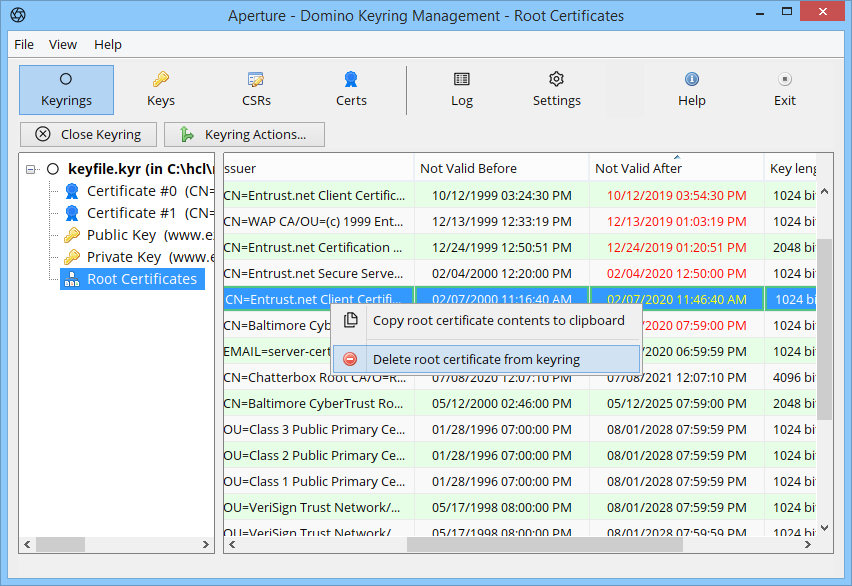852x586 pixels.
Task: Click the tree panel scroll left arrow
Action: (x=27, y=544)
